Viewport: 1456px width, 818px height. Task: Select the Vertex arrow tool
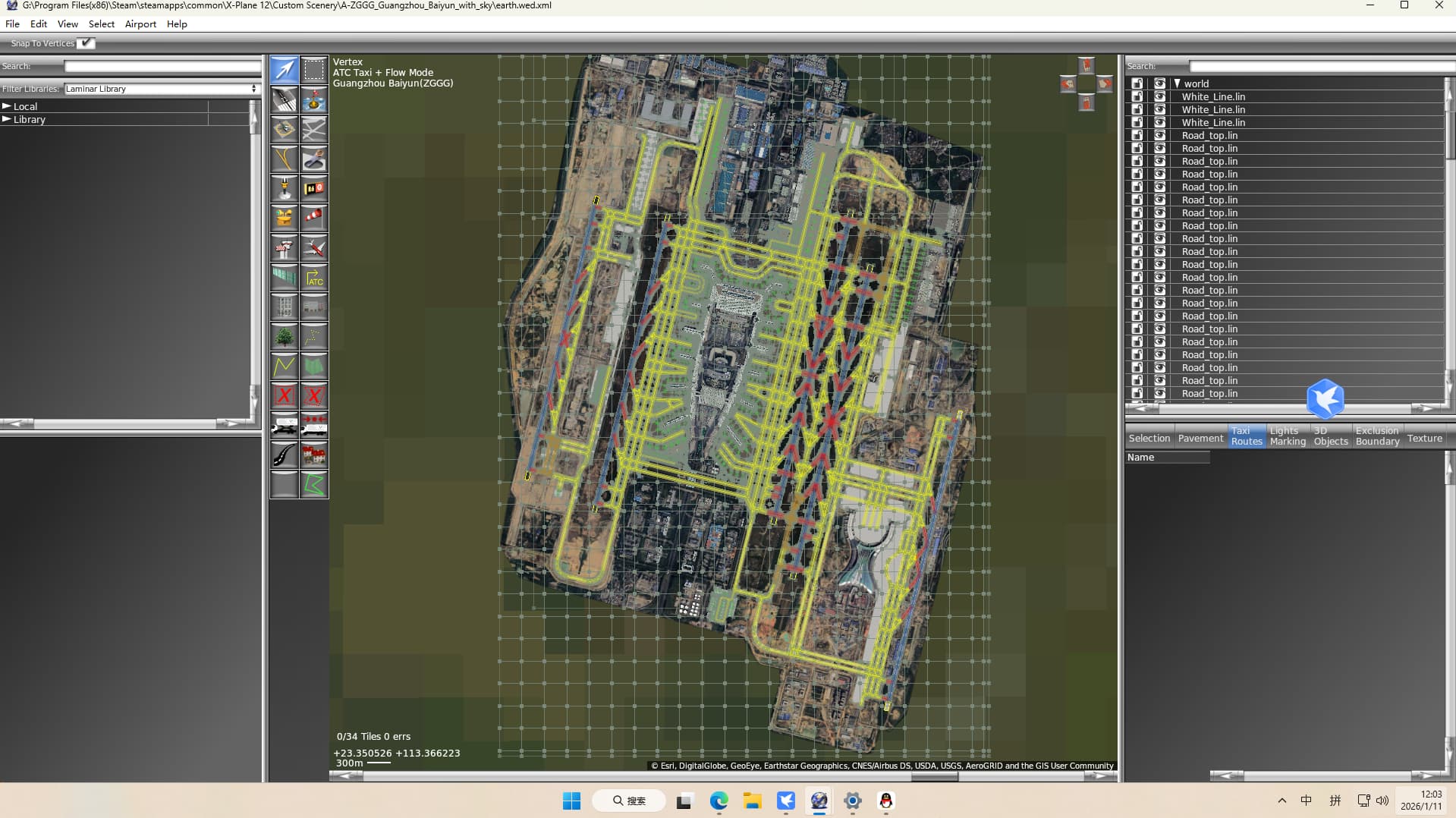(x=285, y=70)
